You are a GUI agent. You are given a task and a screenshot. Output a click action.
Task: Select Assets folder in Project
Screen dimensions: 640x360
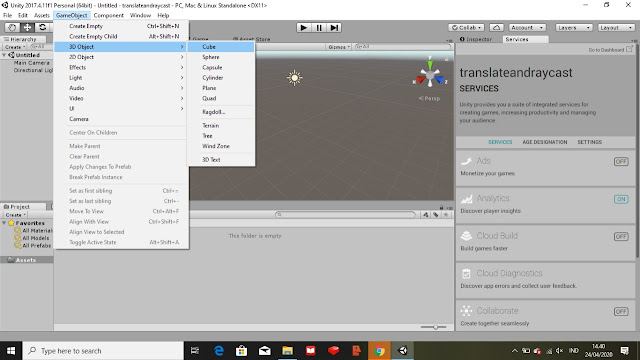pos(27,260)
